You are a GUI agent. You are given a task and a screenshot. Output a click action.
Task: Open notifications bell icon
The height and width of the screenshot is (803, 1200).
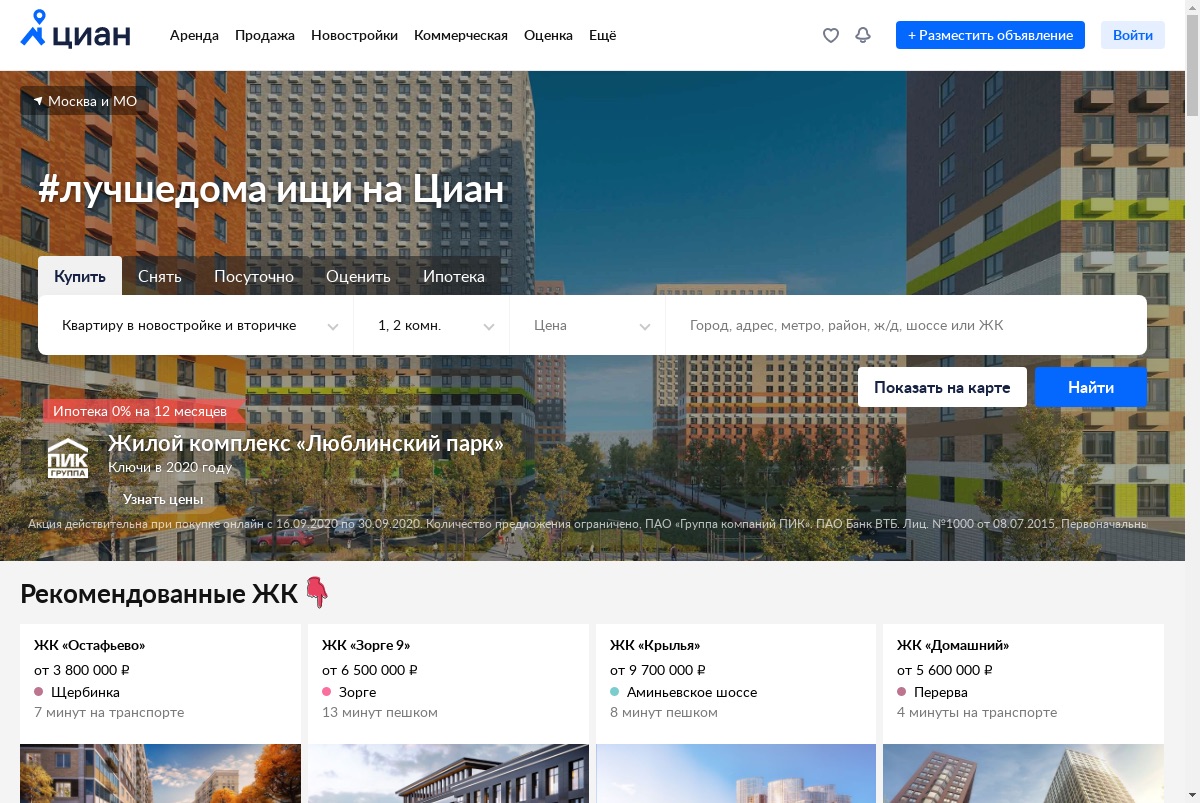click(x=863, y=35)
